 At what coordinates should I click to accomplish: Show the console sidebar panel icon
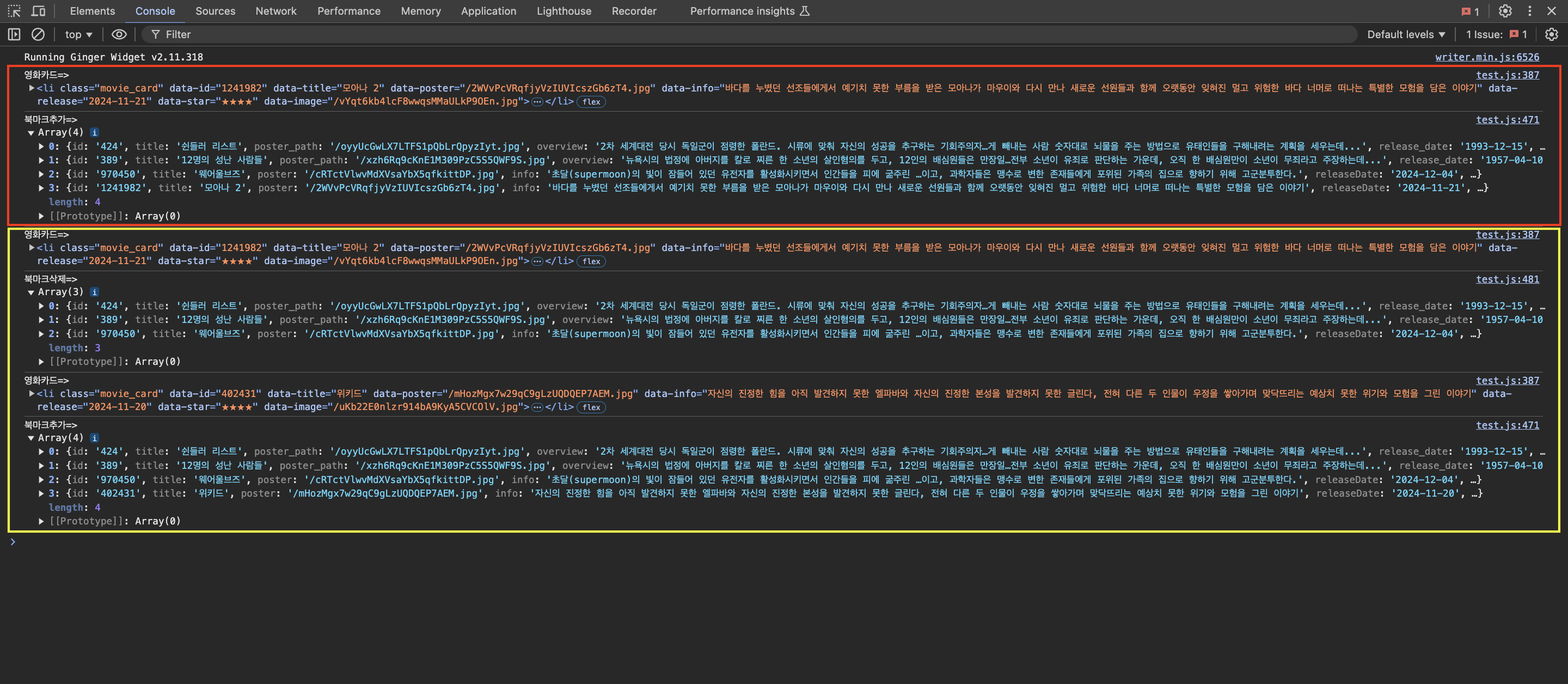pos(14,35)
